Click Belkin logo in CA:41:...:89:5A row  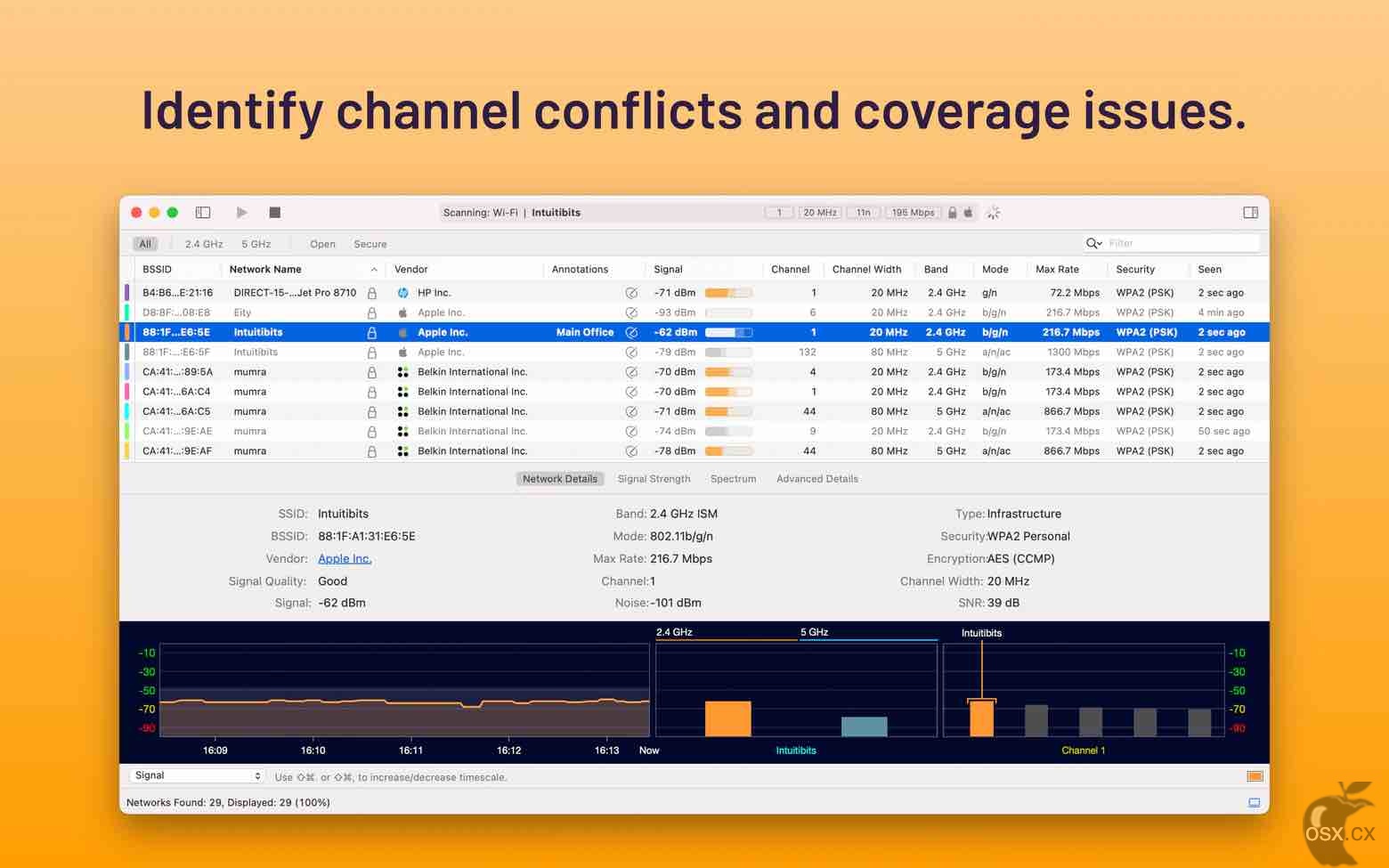402,372
